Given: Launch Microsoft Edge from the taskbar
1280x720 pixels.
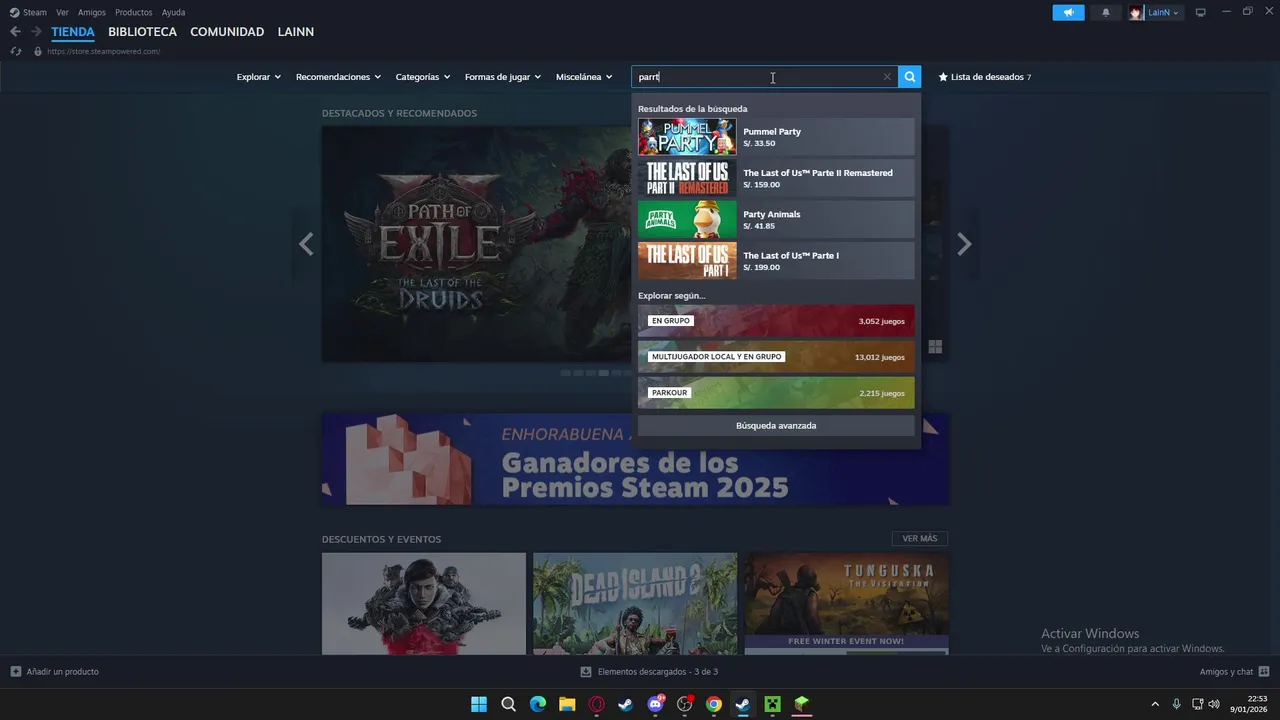Looking at the screenshot, I should (x=538, y=704).
